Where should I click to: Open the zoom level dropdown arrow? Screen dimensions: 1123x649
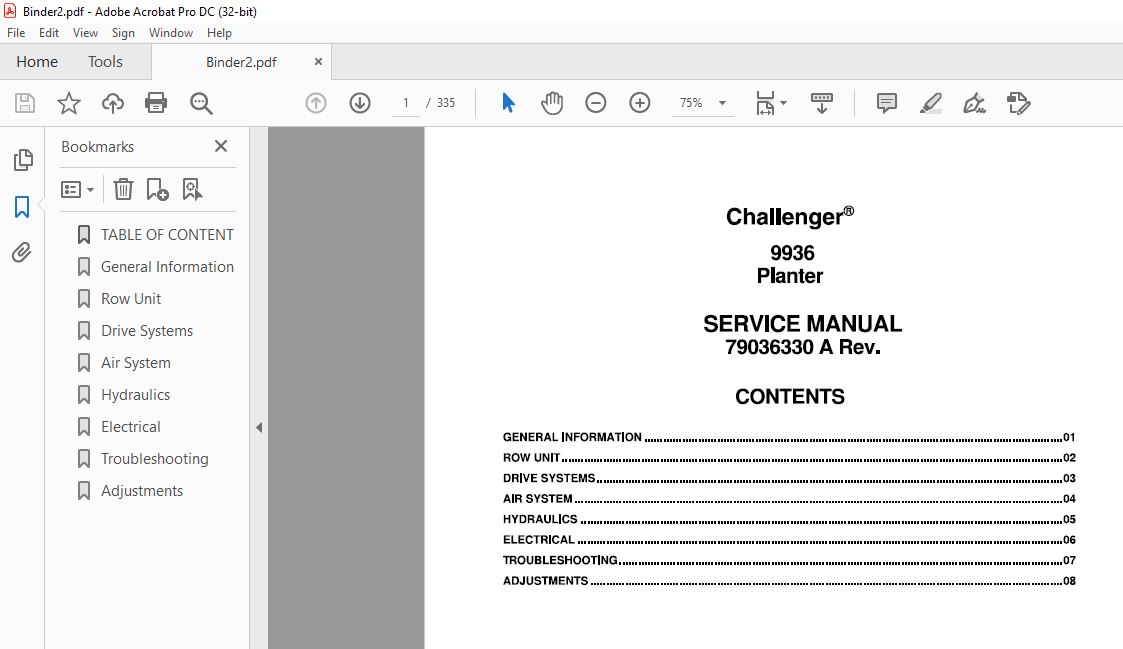point(723,103)
